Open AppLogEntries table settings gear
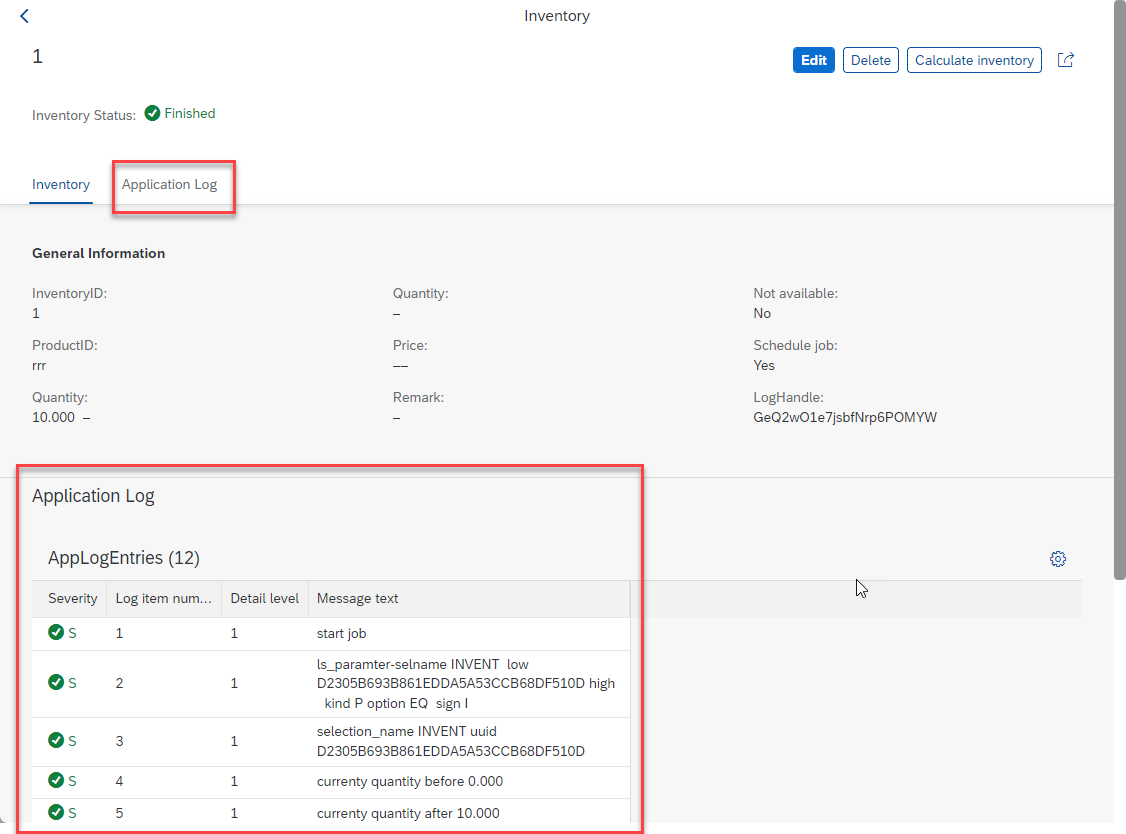 pyautogui.click(x=1058, y=559)
